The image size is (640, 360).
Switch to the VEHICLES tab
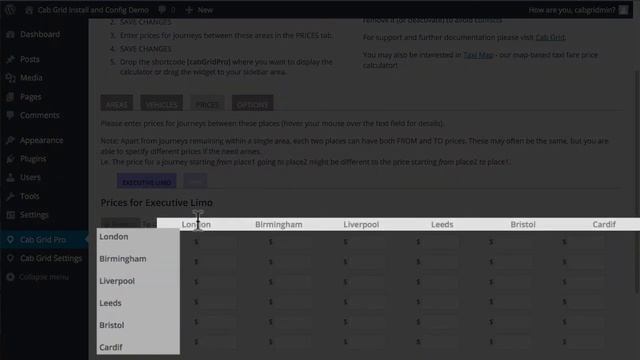click(x=162, y=104)
